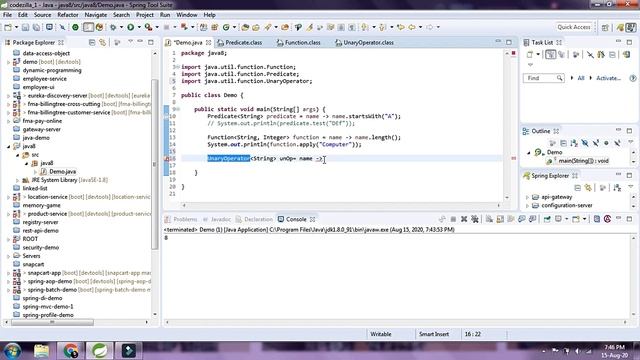640x360 pixels.
Task: Click the New file toolbar icon
Action: (8, 27)
